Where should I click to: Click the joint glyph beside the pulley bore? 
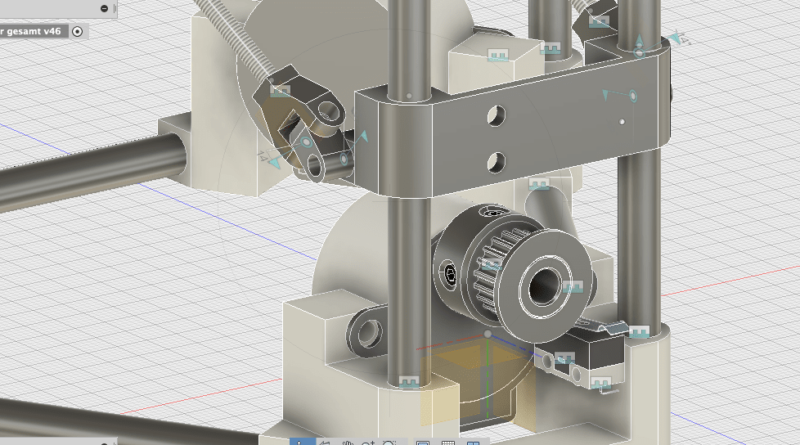(573, 287)
